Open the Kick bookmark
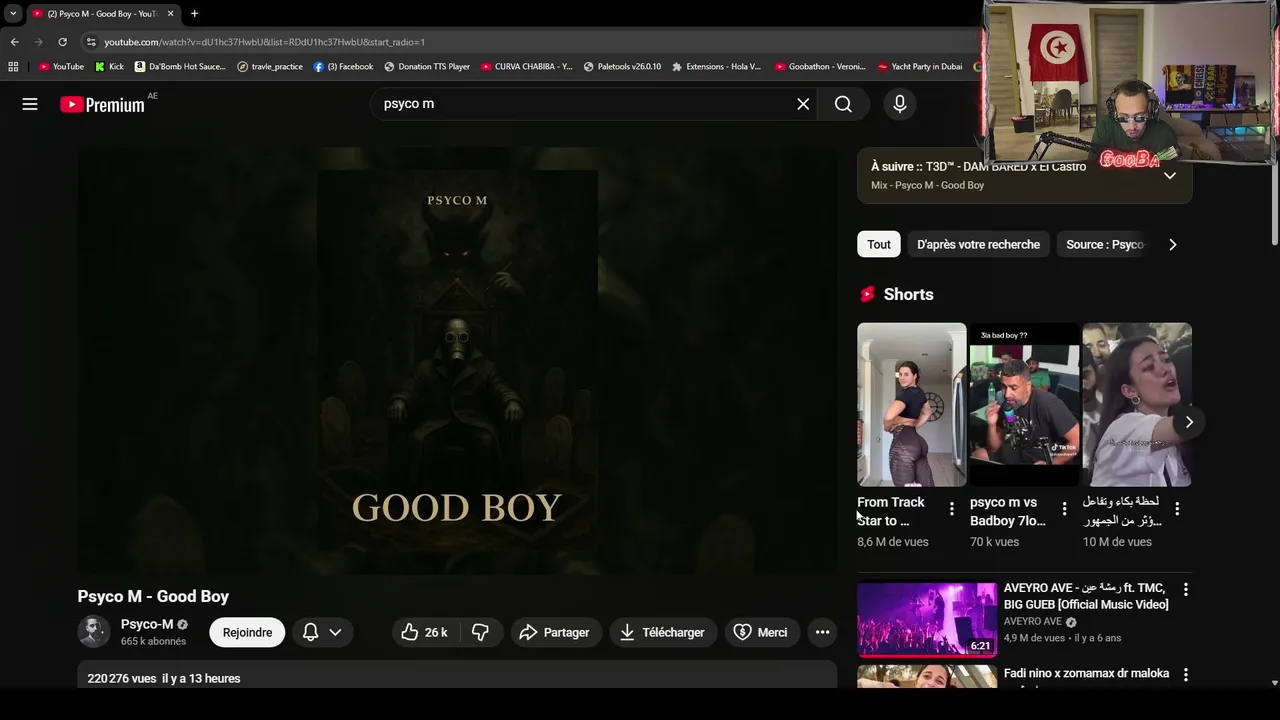The image size is (1280, 720). (x=109, y=67)
